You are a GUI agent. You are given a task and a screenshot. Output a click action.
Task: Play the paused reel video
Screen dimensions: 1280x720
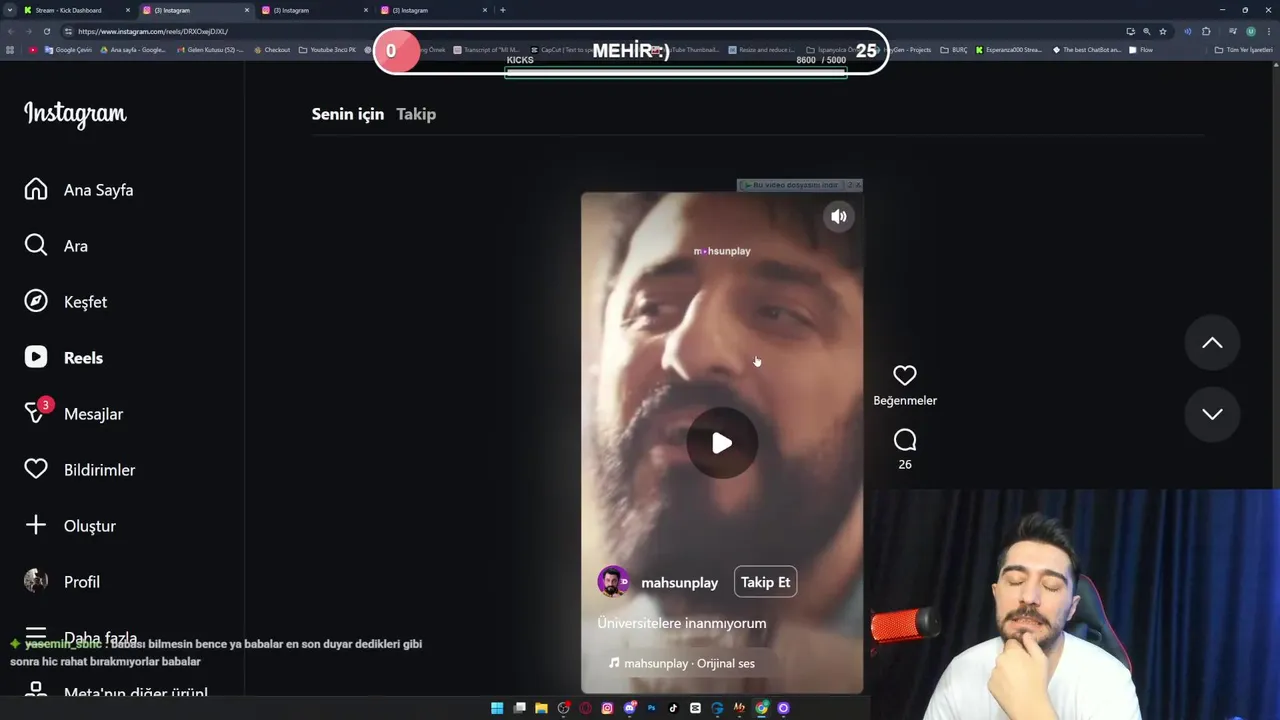(722, 443)
